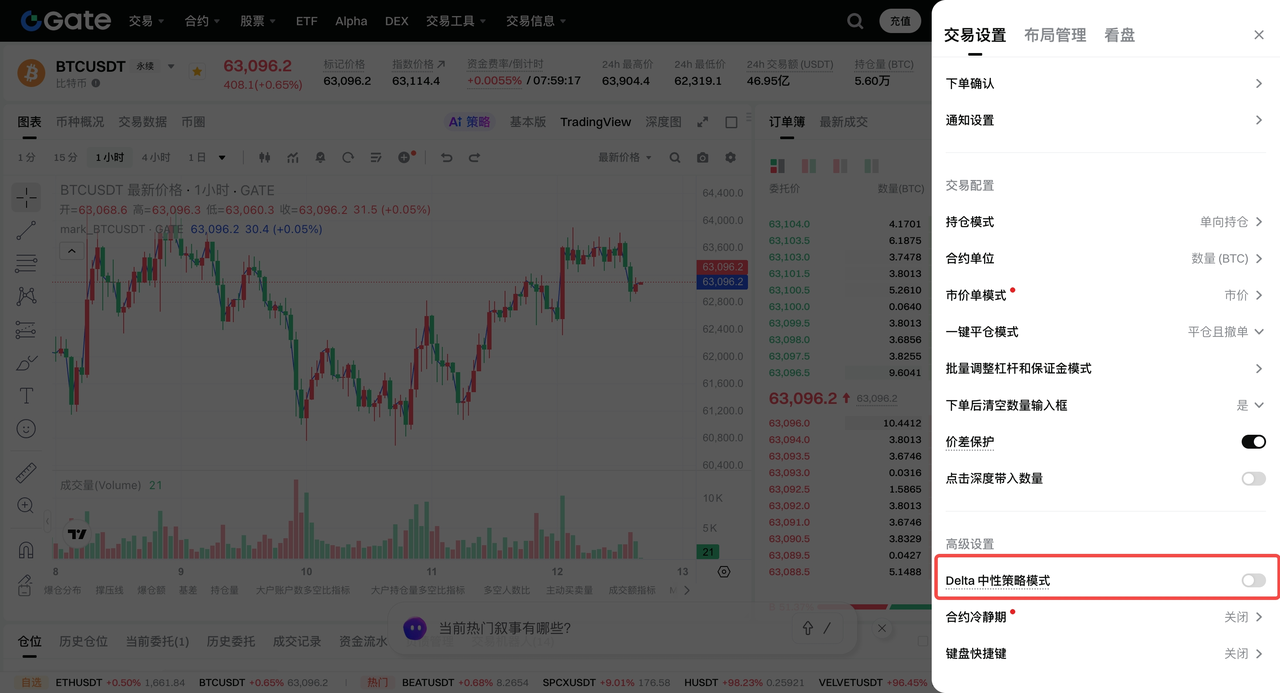The width and height of the screenshot is (1280, 693).
Task: Toggle the square layout checkbox near 深度图
Action: click(x=731, y=122)
